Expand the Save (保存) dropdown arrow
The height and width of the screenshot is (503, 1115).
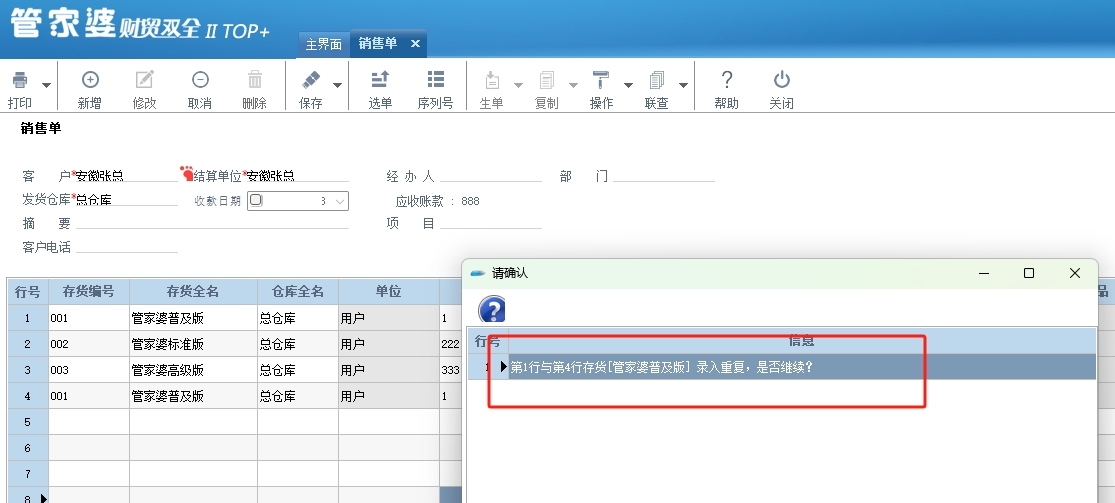(338, 85)
